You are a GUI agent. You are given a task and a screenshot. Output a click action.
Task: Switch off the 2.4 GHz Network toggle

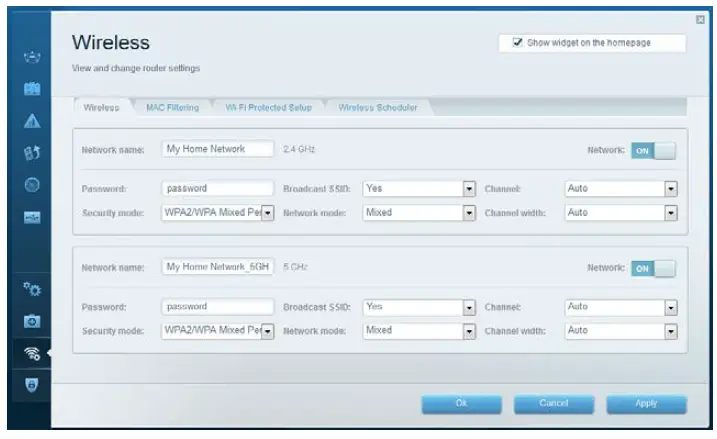[653, 150]
